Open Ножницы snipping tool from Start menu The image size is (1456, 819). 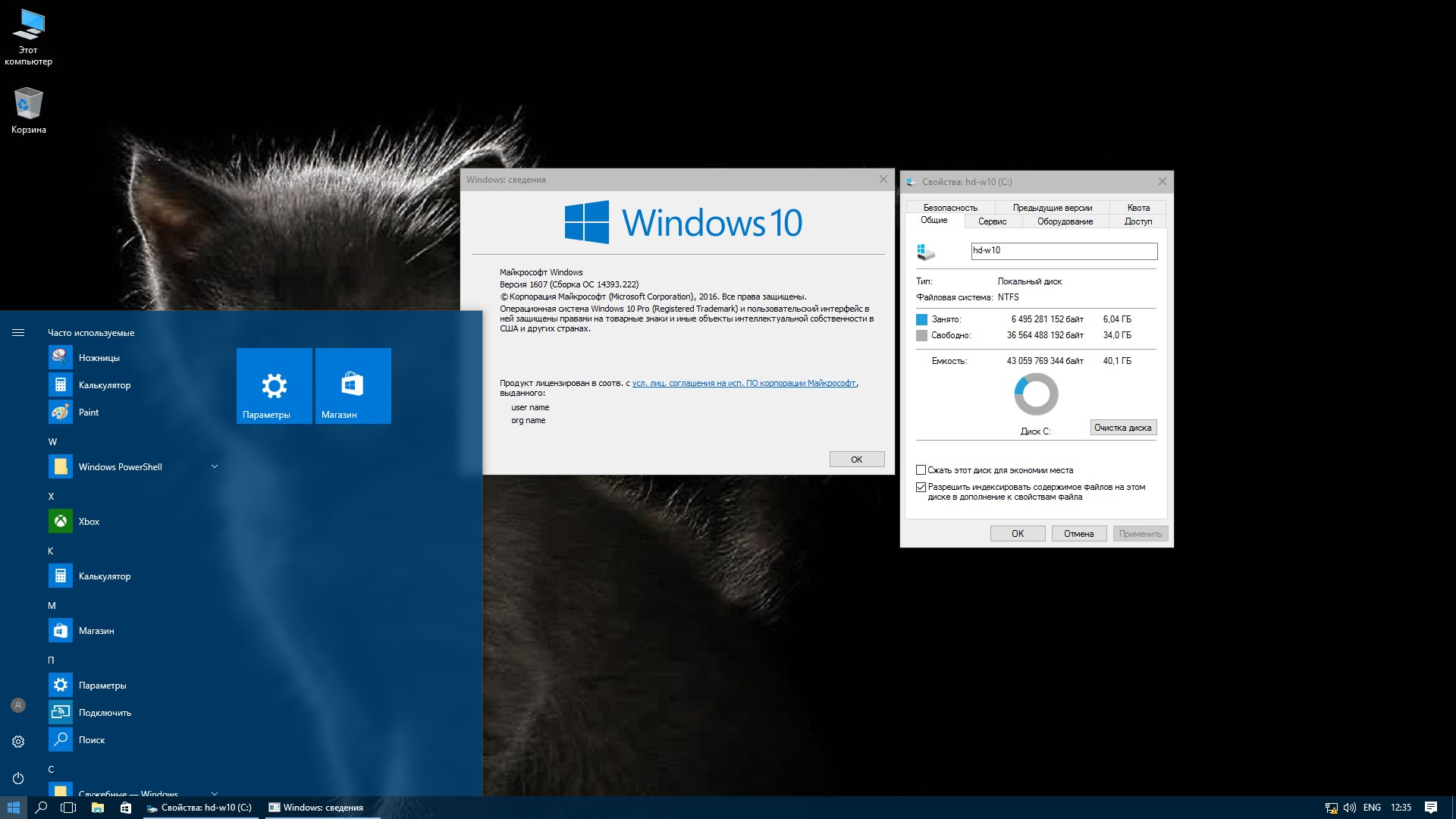tap(99, 358)
